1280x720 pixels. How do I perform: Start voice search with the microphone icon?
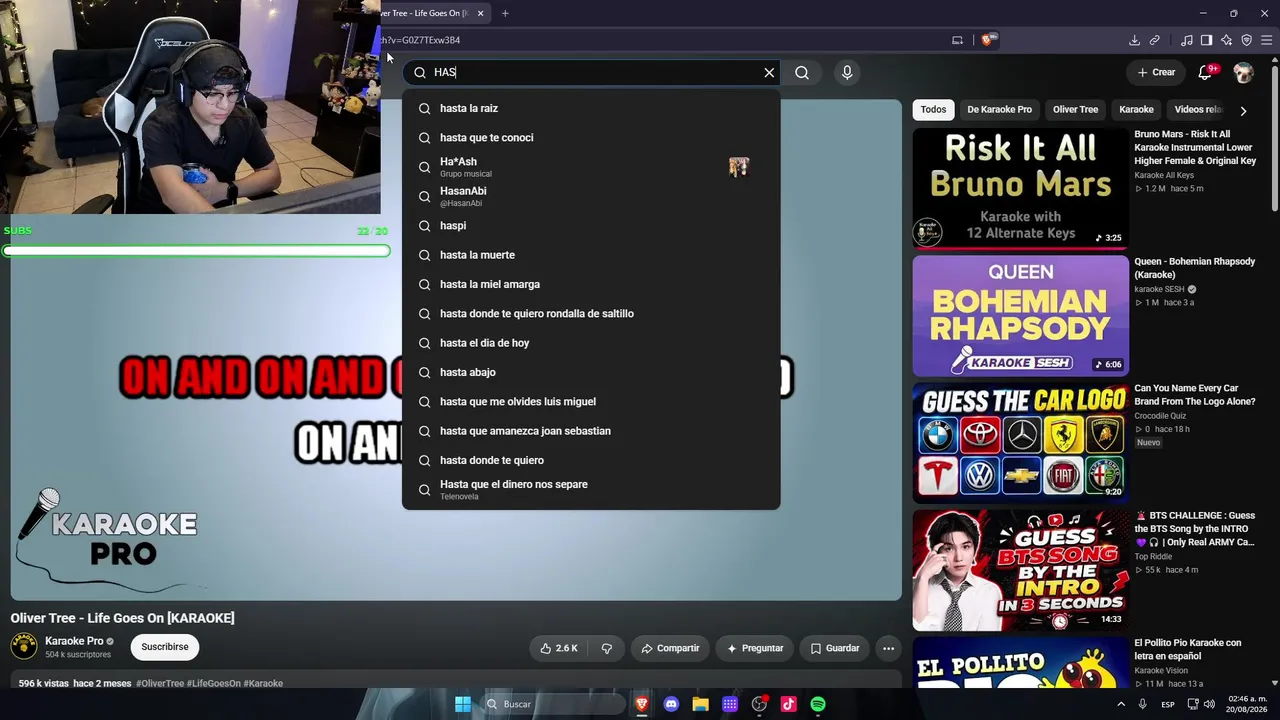tap(847, 72)
